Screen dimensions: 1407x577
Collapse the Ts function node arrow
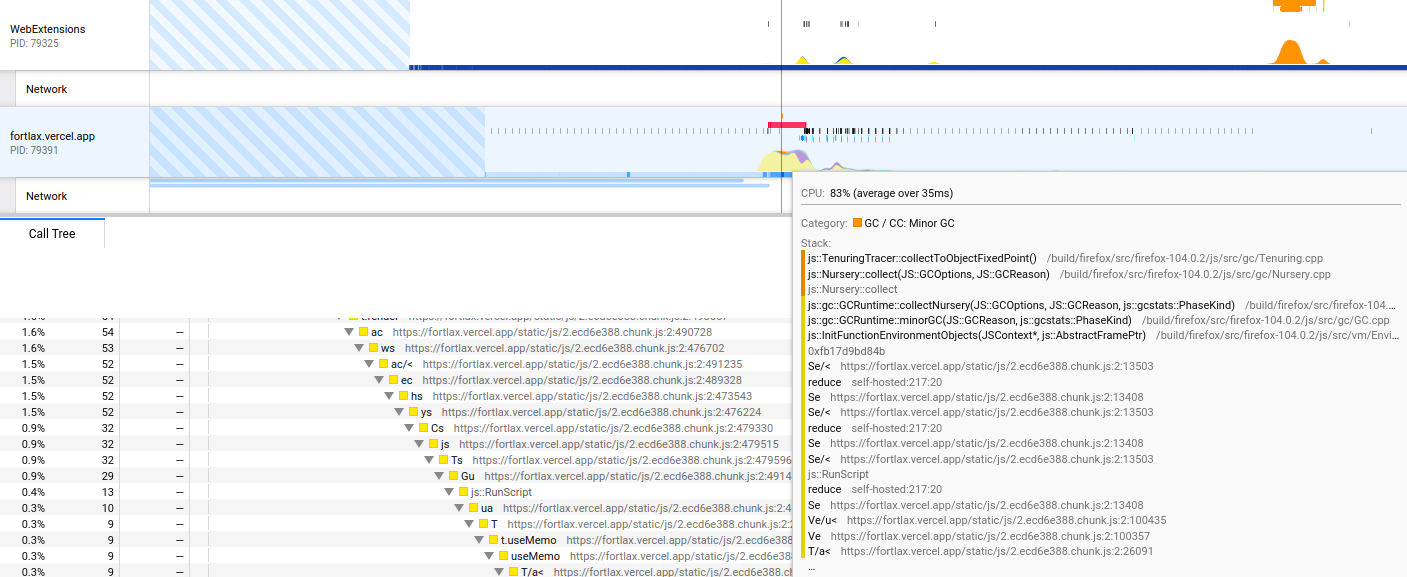pos(429,460)
